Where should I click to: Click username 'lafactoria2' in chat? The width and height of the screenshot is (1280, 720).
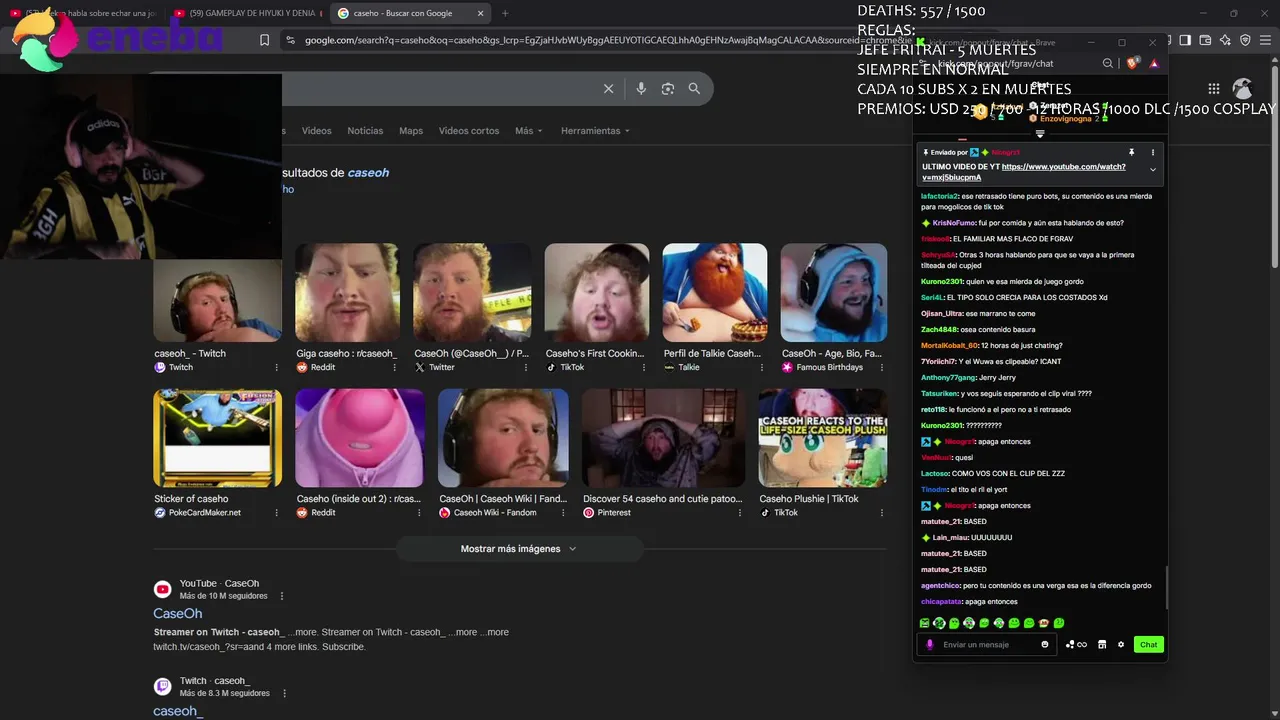pyautogui.click(x=940, y=196)
